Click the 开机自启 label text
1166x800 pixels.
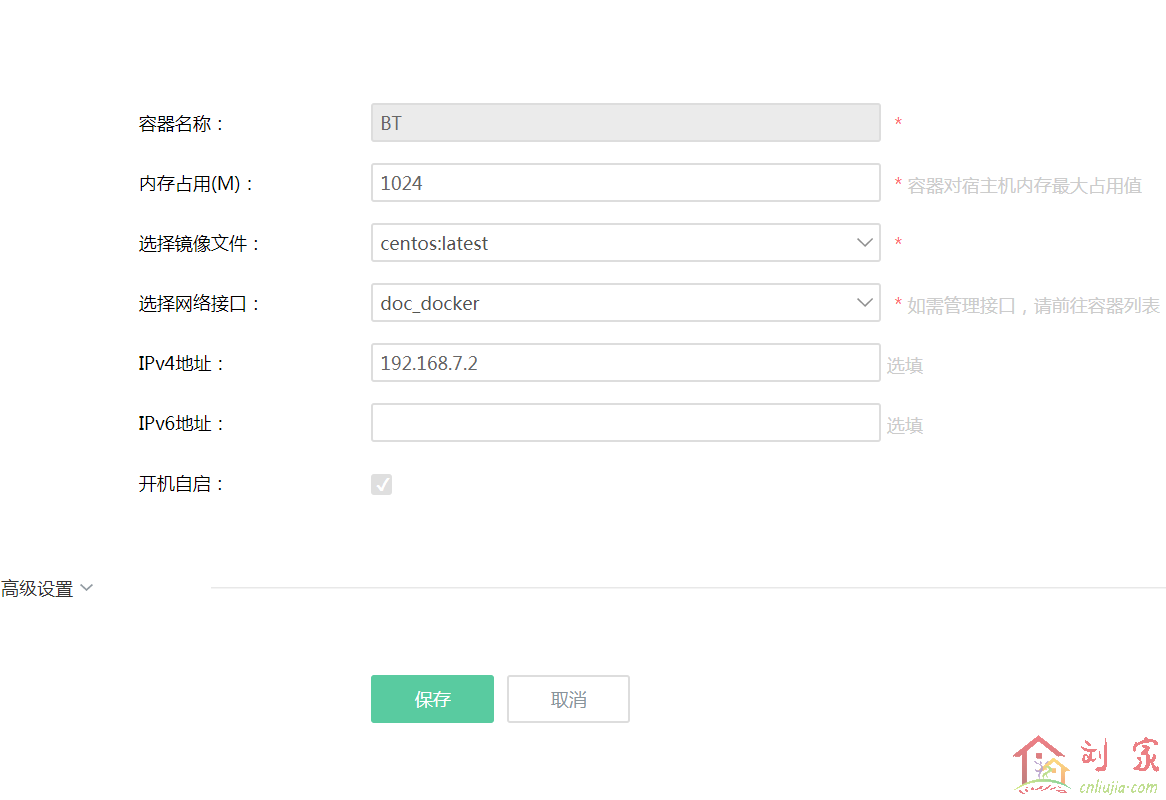point(182,484)
